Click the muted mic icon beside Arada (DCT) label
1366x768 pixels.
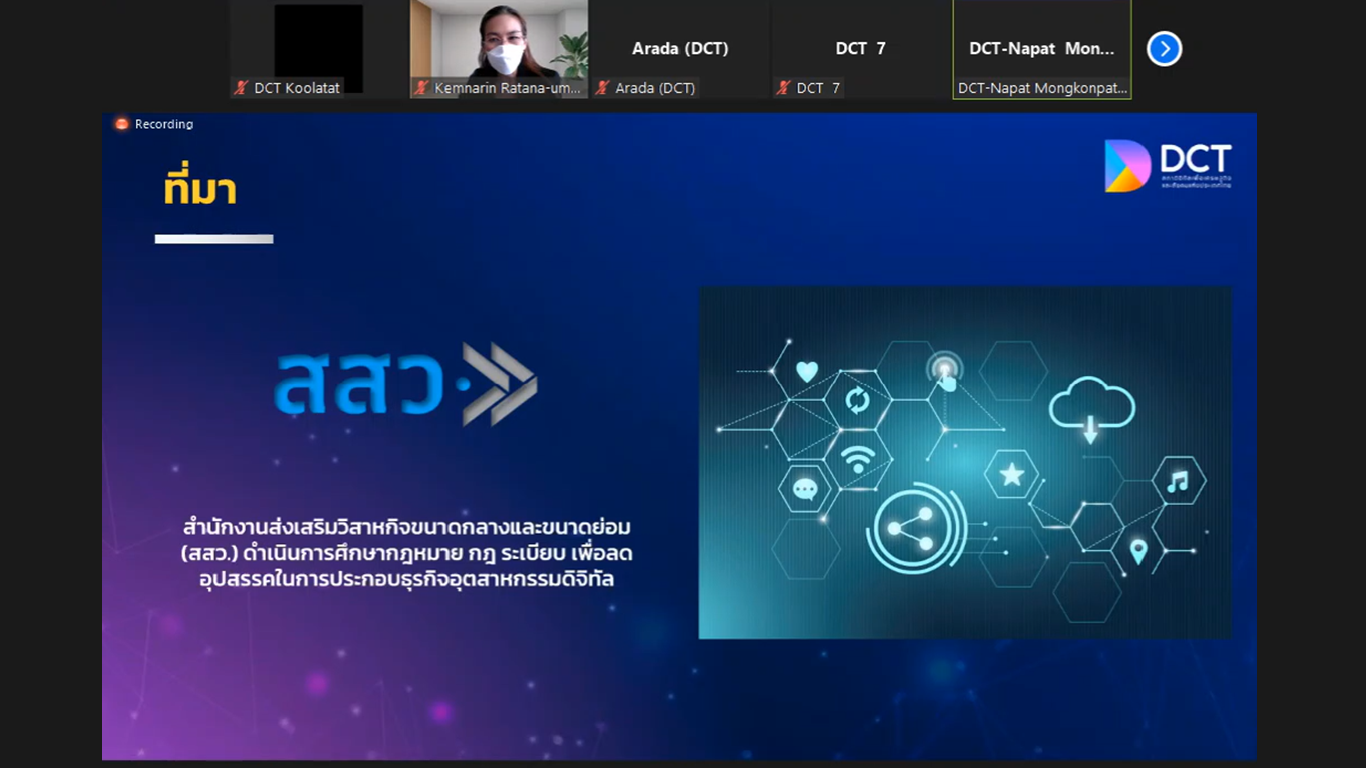[x=602, y=88]
